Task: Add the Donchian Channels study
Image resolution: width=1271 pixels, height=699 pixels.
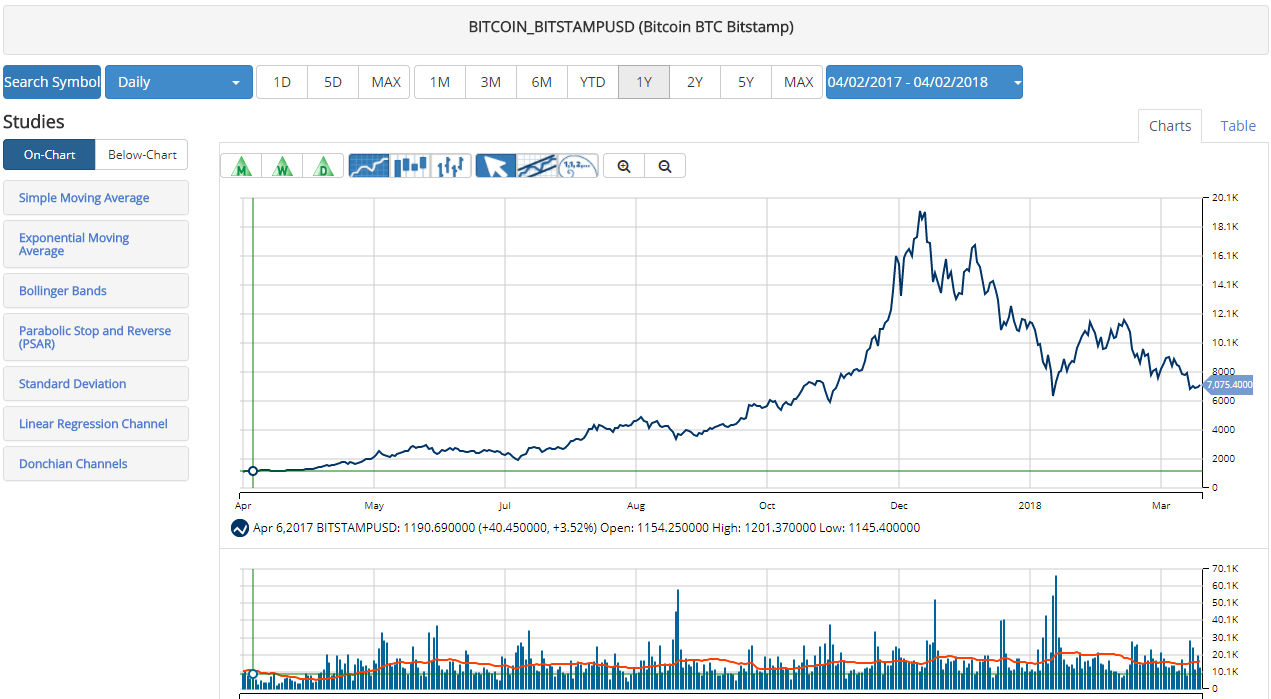Action: [96, 464]
